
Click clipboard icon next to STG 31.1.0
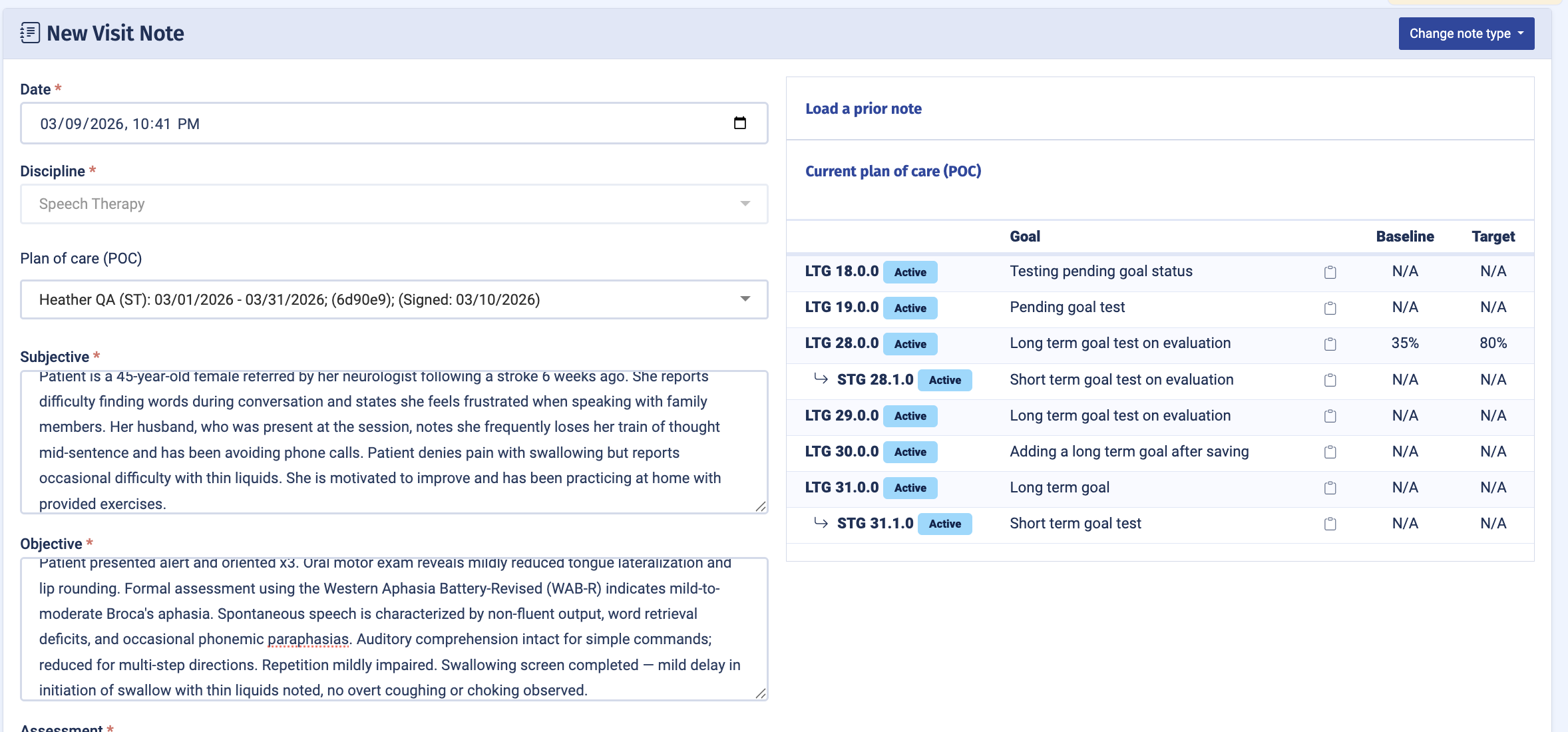[1330, 524]
